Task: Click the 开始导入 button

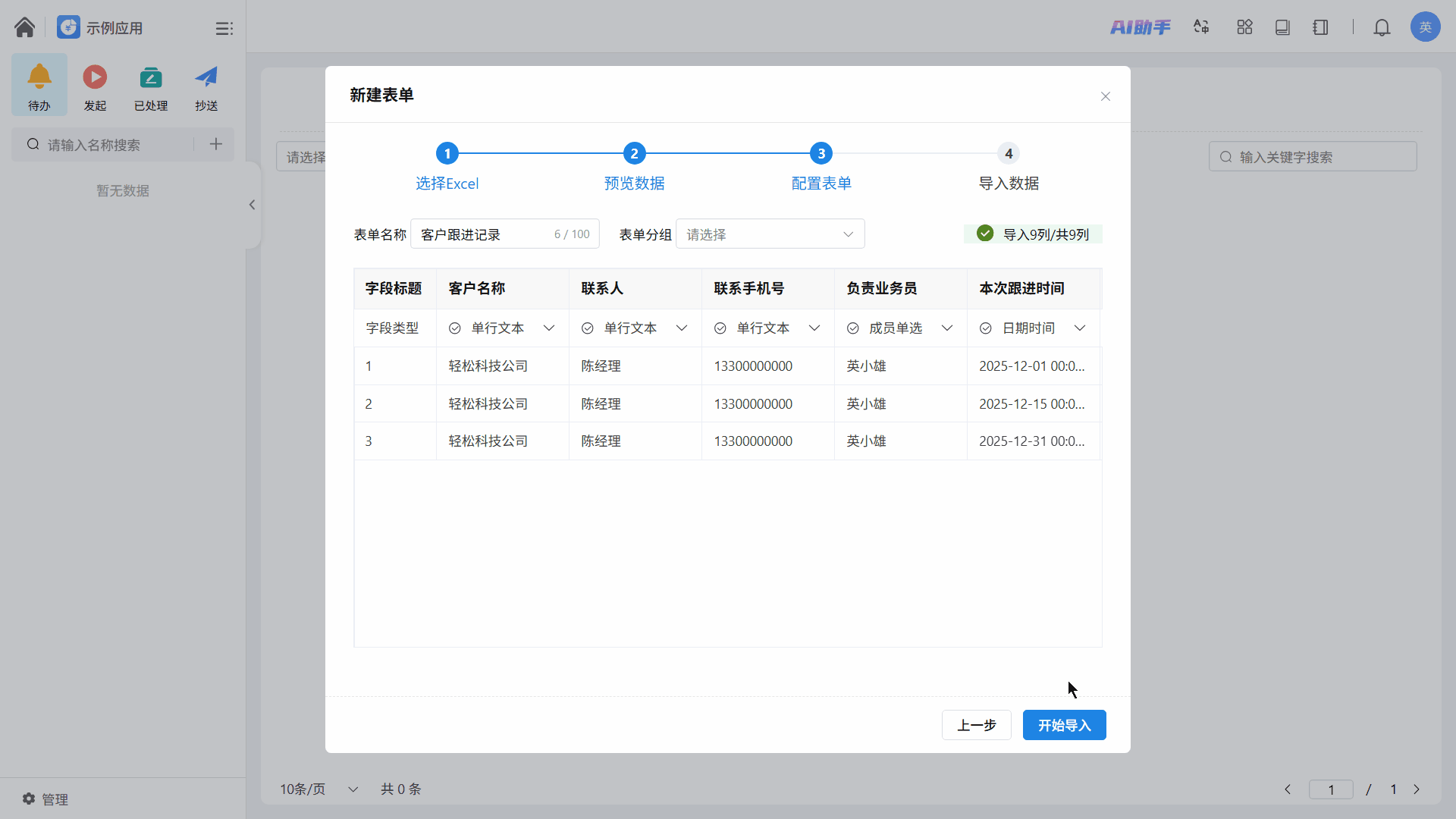Action: tap(1064, 725)
